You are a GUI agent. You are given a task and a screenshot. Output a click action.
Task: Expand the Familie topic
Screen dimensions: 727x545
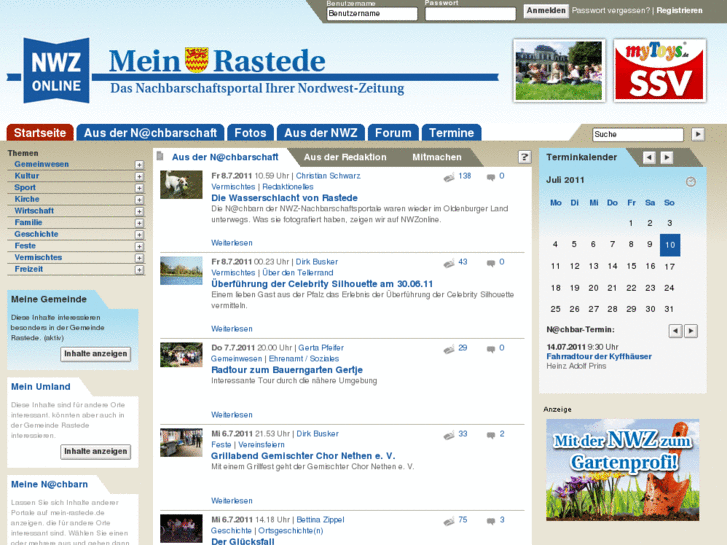[x=139, y=223]
